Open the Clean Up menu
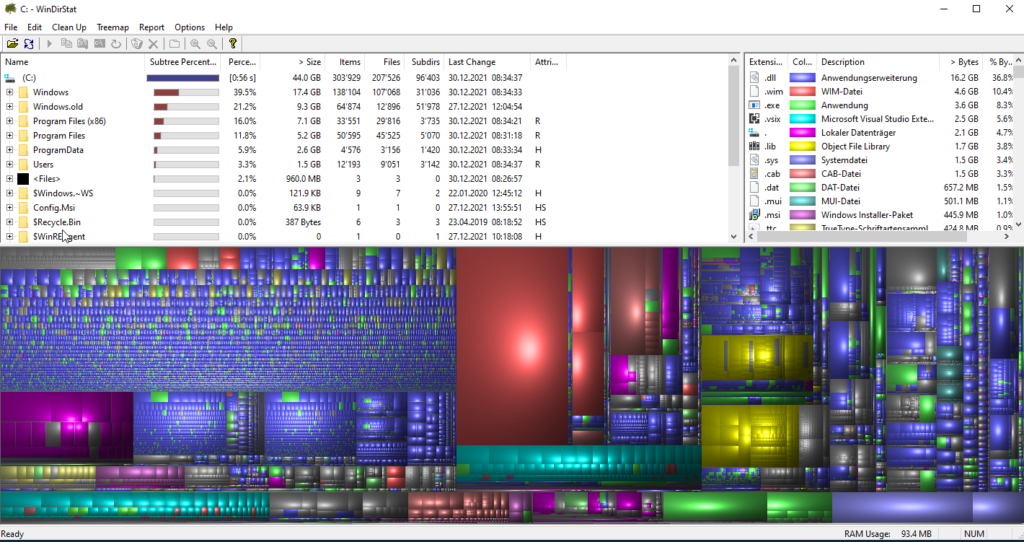This screenshot has height=542, width=1024. [x=69, y=27]
